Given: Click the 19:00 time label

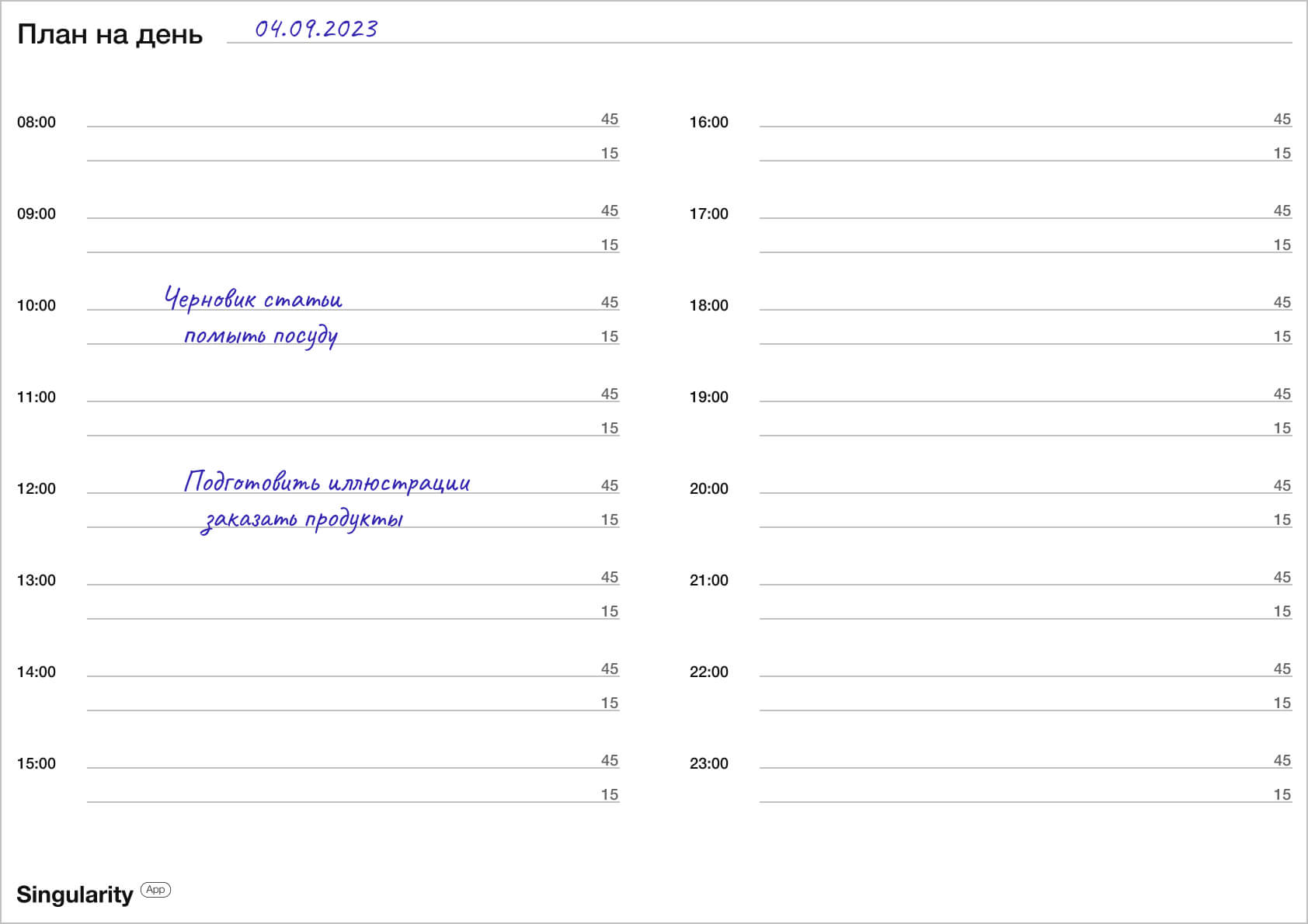Looking at the screenshot, I should [709, 397].
